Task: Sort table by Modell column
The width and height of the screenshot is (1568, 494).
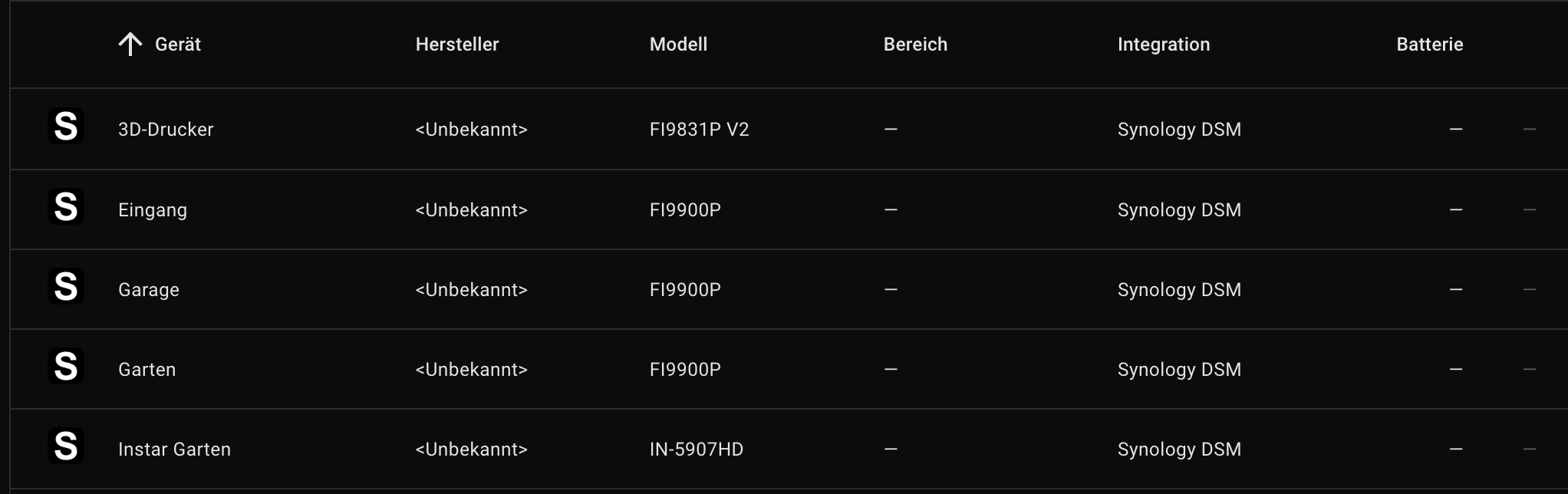Action: click(x=678, y=44)
